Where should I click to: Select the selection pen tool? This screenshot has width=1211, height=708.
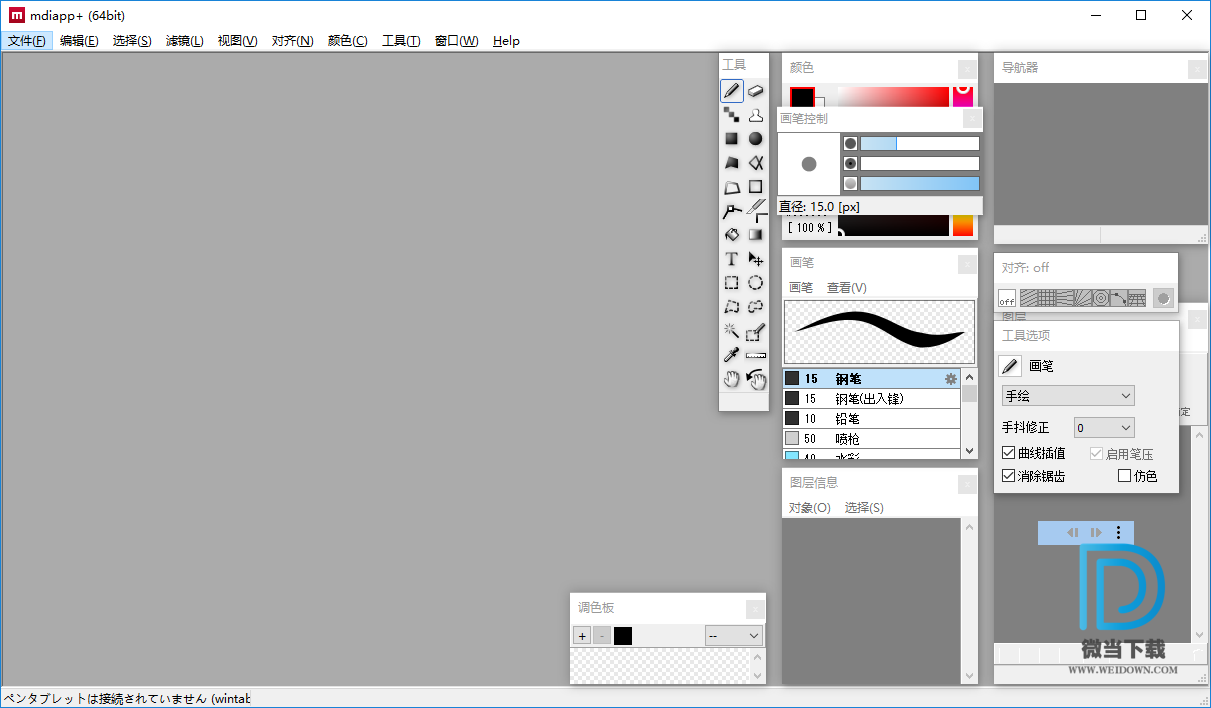pos(756,331)
